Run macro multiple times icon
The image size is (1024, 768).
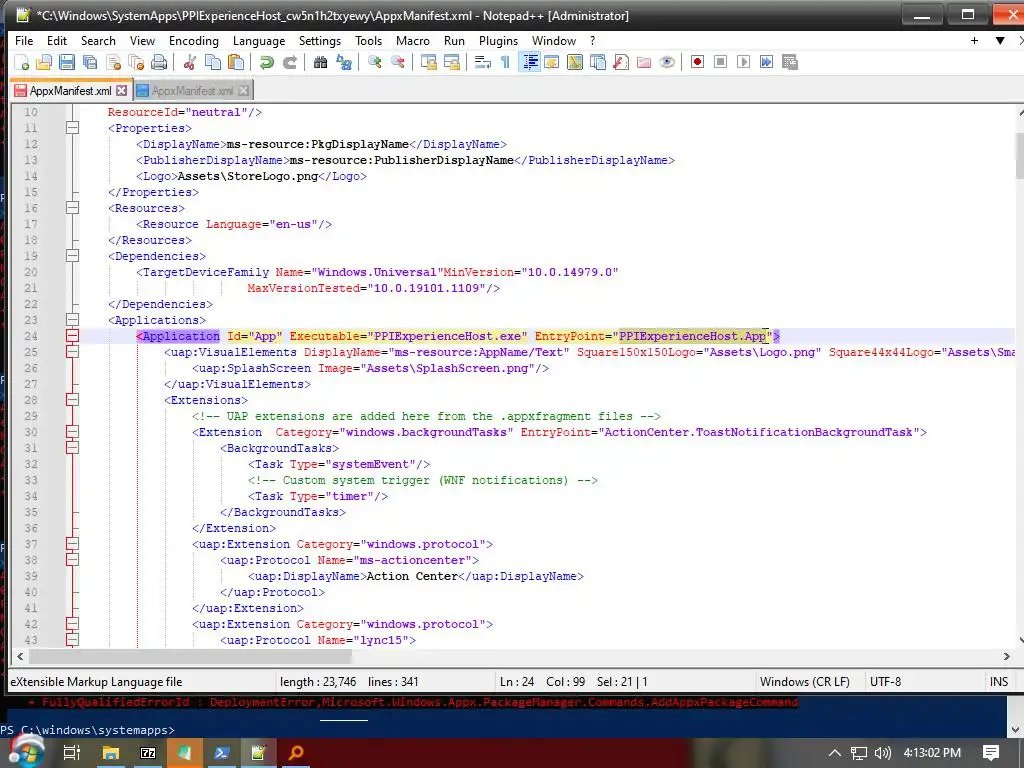pos(766,62)
